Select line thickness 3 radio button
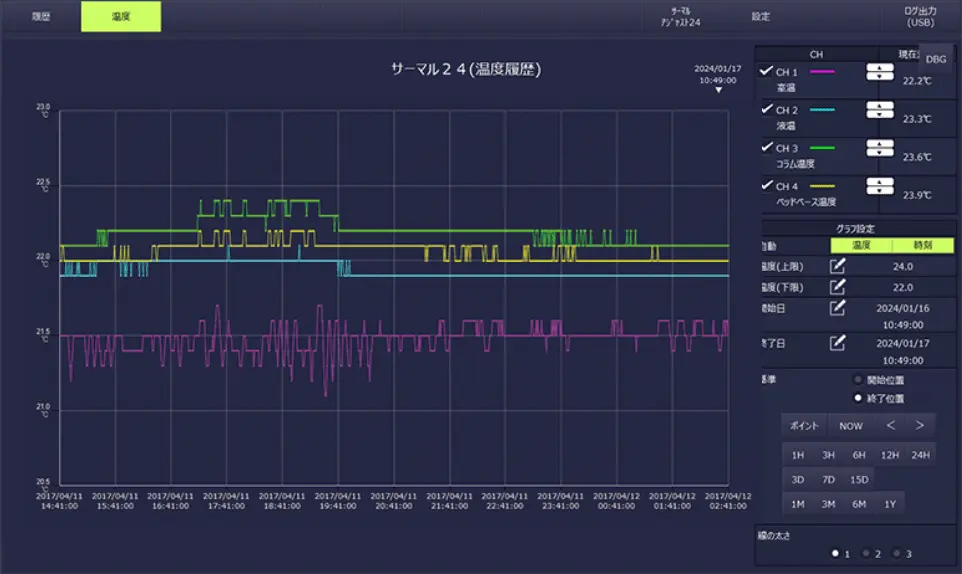Viewport: 962px width, 574px height. coord(896,553)
